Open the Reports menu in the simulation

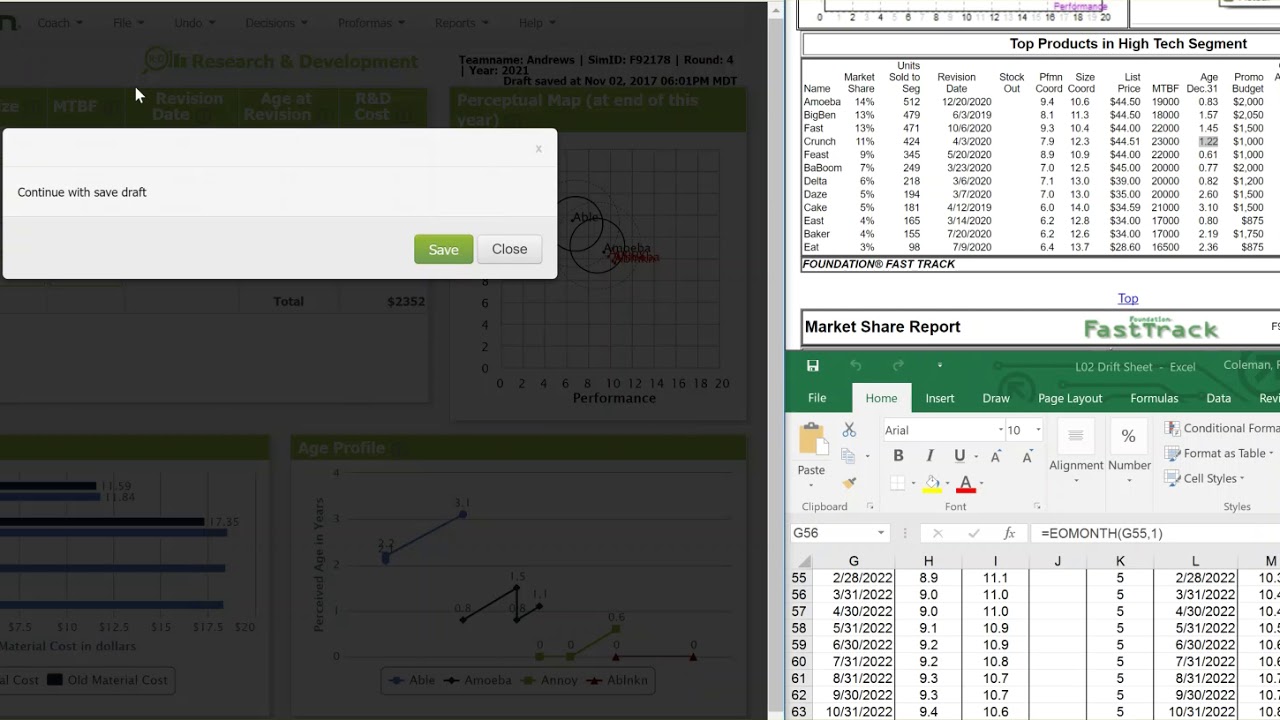(x=461, y=23)
